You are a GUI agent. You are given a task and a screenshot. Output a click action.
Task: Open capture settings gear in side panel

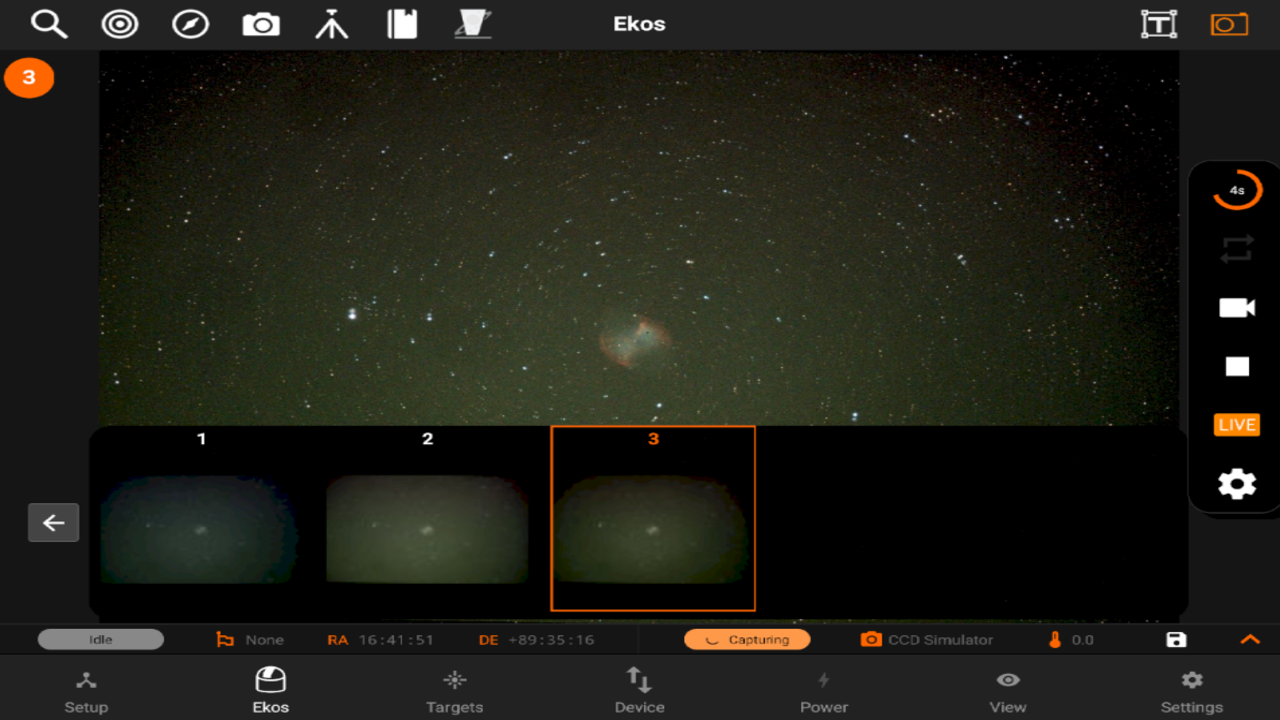pyautogui.click(x=1237, y=484)
